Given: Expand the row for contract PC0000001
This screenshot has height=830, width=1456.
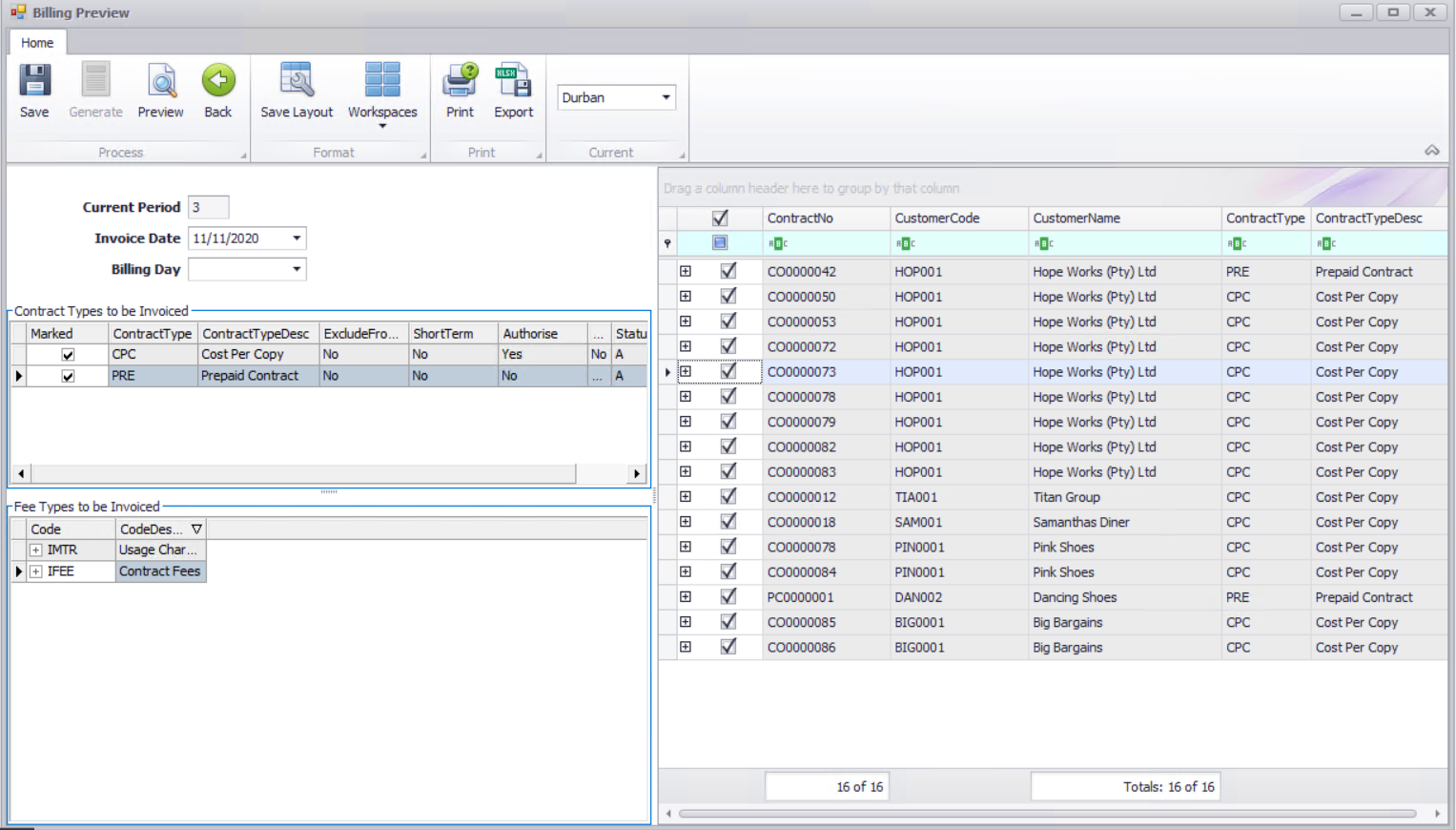Looking at the screenshot, I should 686,597.
